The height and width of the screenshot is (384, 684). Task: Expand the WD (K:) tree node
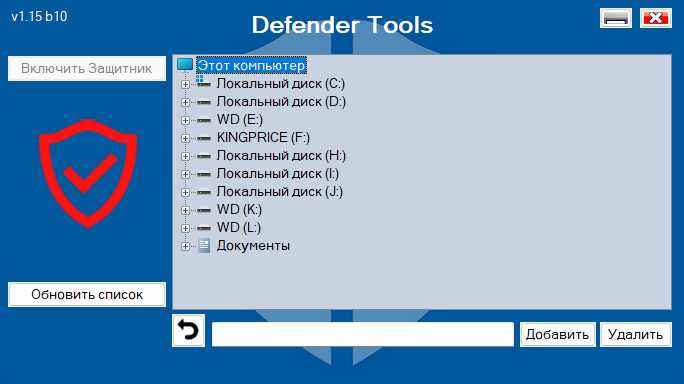pyautogui.click(x=185, y=210)
